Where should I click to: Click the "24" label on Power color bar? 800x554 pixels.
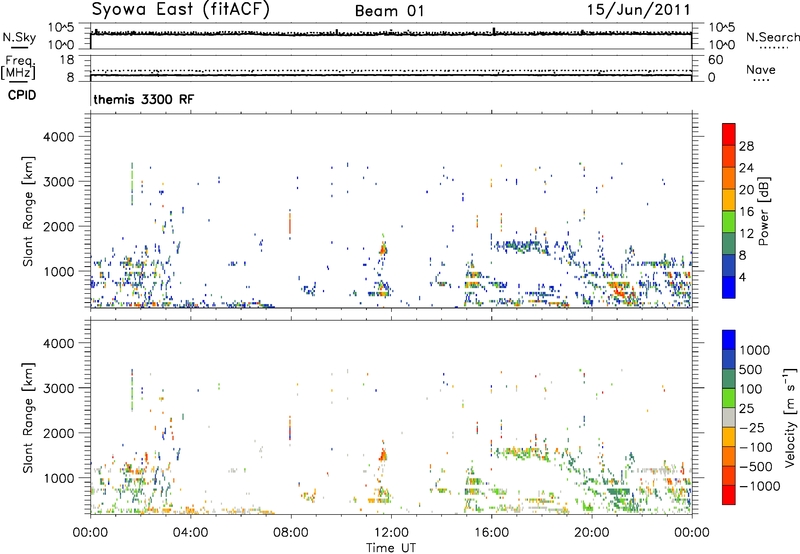pyautogui.click(x=746, y=168)
